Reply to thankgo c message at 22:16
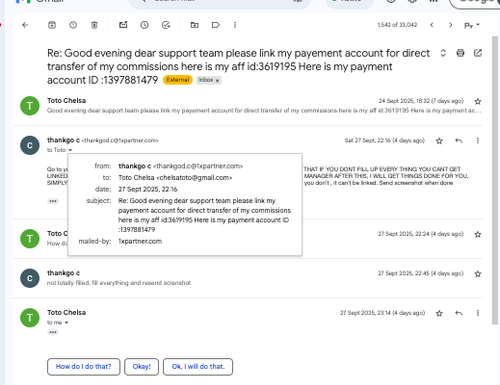500x385 pixels. [x=459, y=141]
